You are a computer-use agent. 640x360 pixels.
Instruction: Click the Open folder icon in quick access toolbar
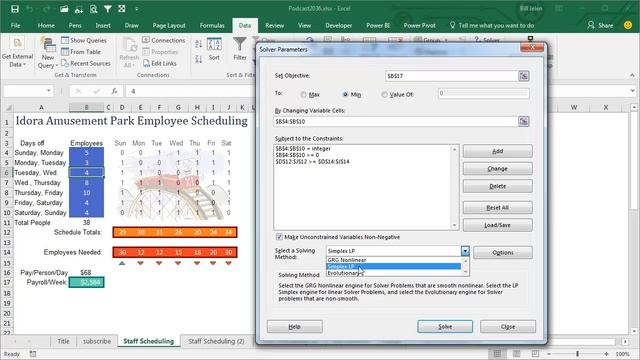[64, 9]
